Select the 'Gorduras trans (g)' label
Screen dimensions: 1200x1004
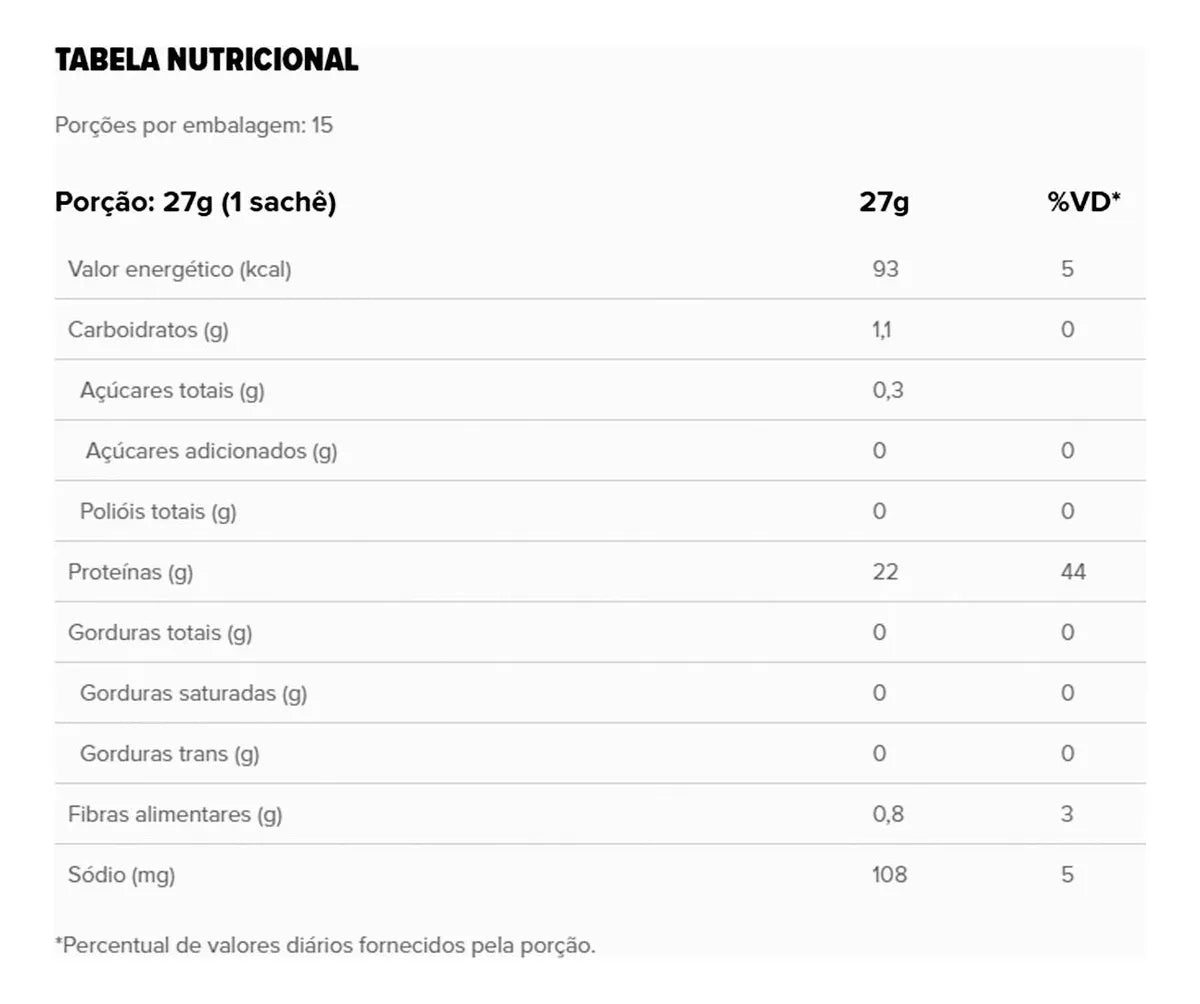point(169,754)
